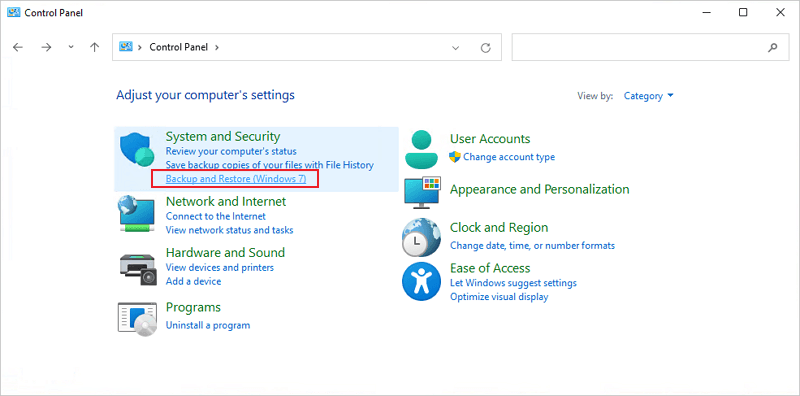
Task: Open View network status and tasks
Action: (230, 230)
